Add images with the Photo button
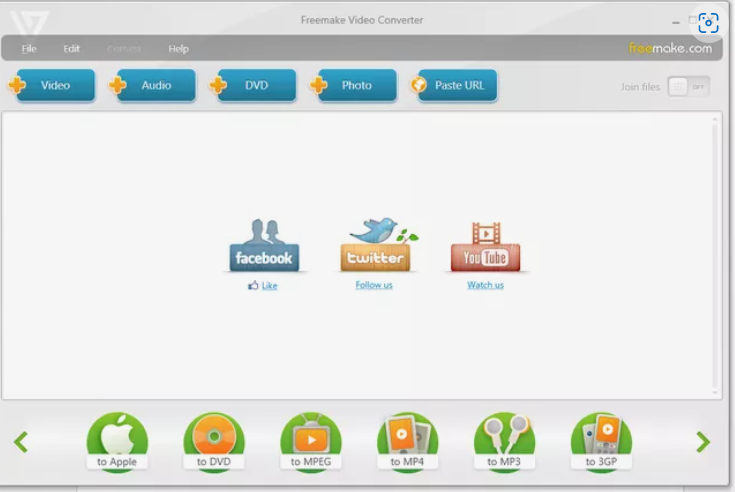This screenshot has width=735, height=492. [353, 85]
